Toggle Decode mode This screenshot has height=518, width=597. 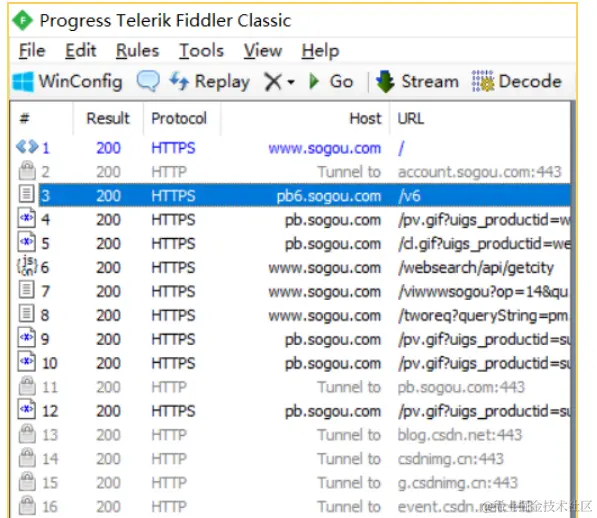[516, 81]
